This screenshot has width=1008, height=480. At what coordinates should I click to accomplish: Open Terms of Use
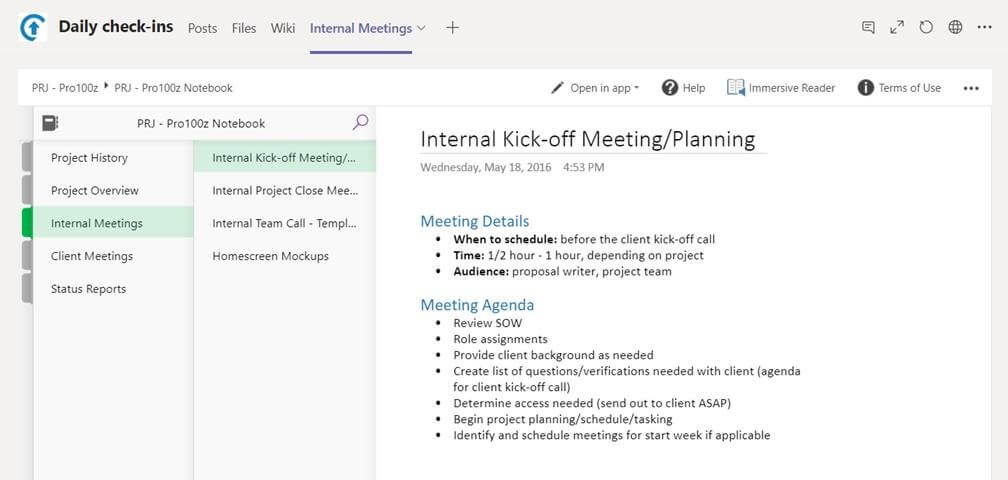(x=899, y=88)
